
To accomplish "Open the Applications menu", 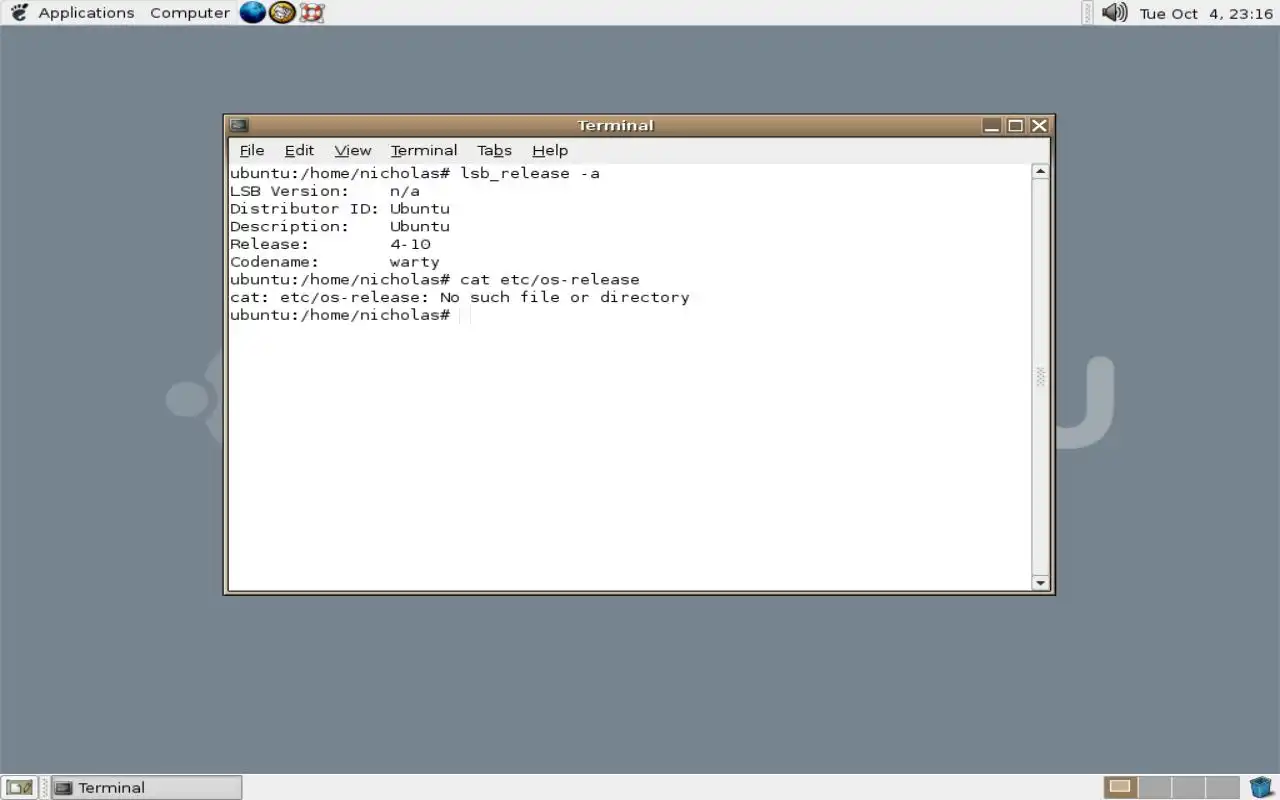I will point(86,13).
